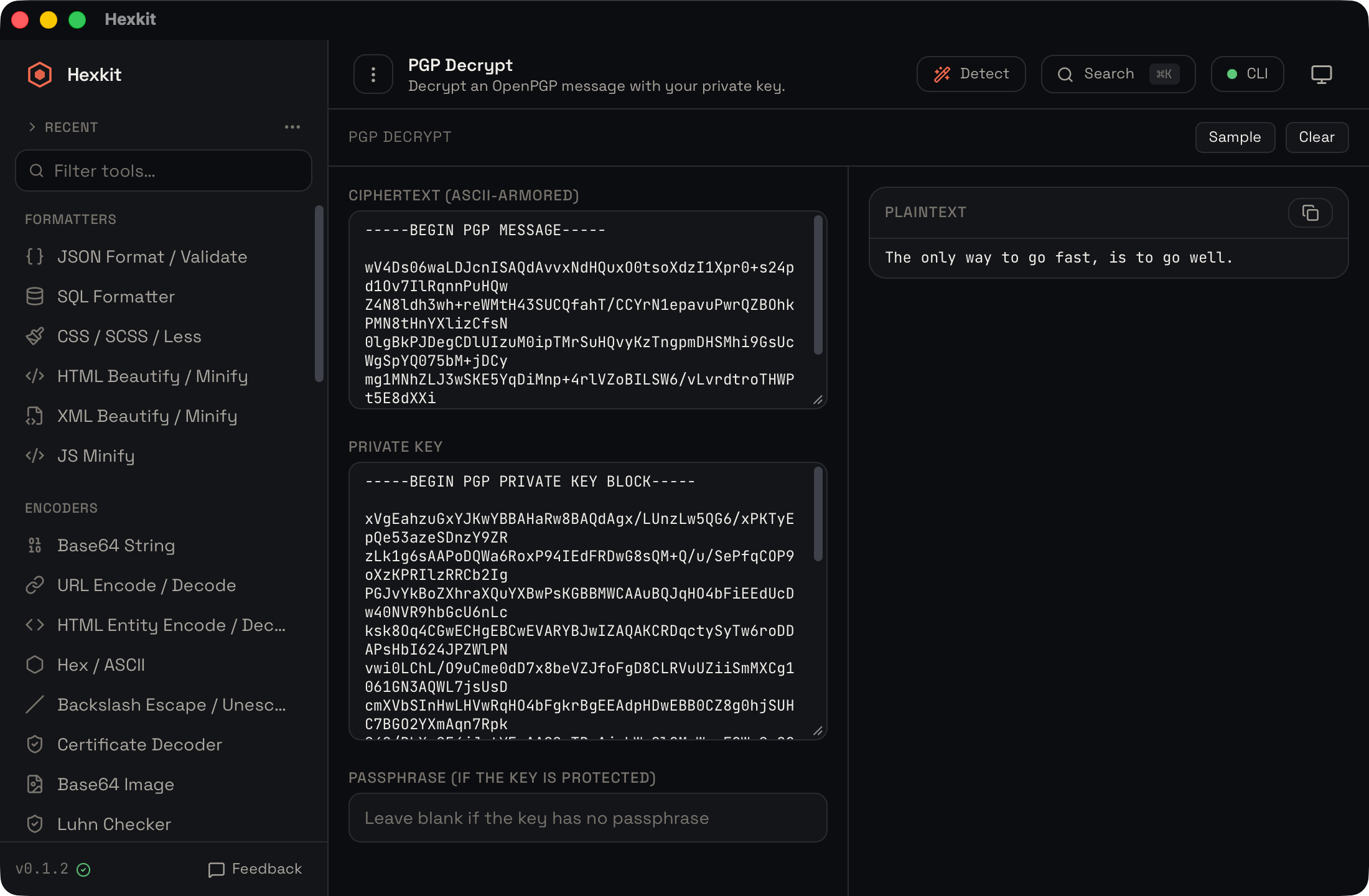The width and height of the screenshot is (1369, 896).
Task: Click the monitor display icon
Action: [1322, 74]
